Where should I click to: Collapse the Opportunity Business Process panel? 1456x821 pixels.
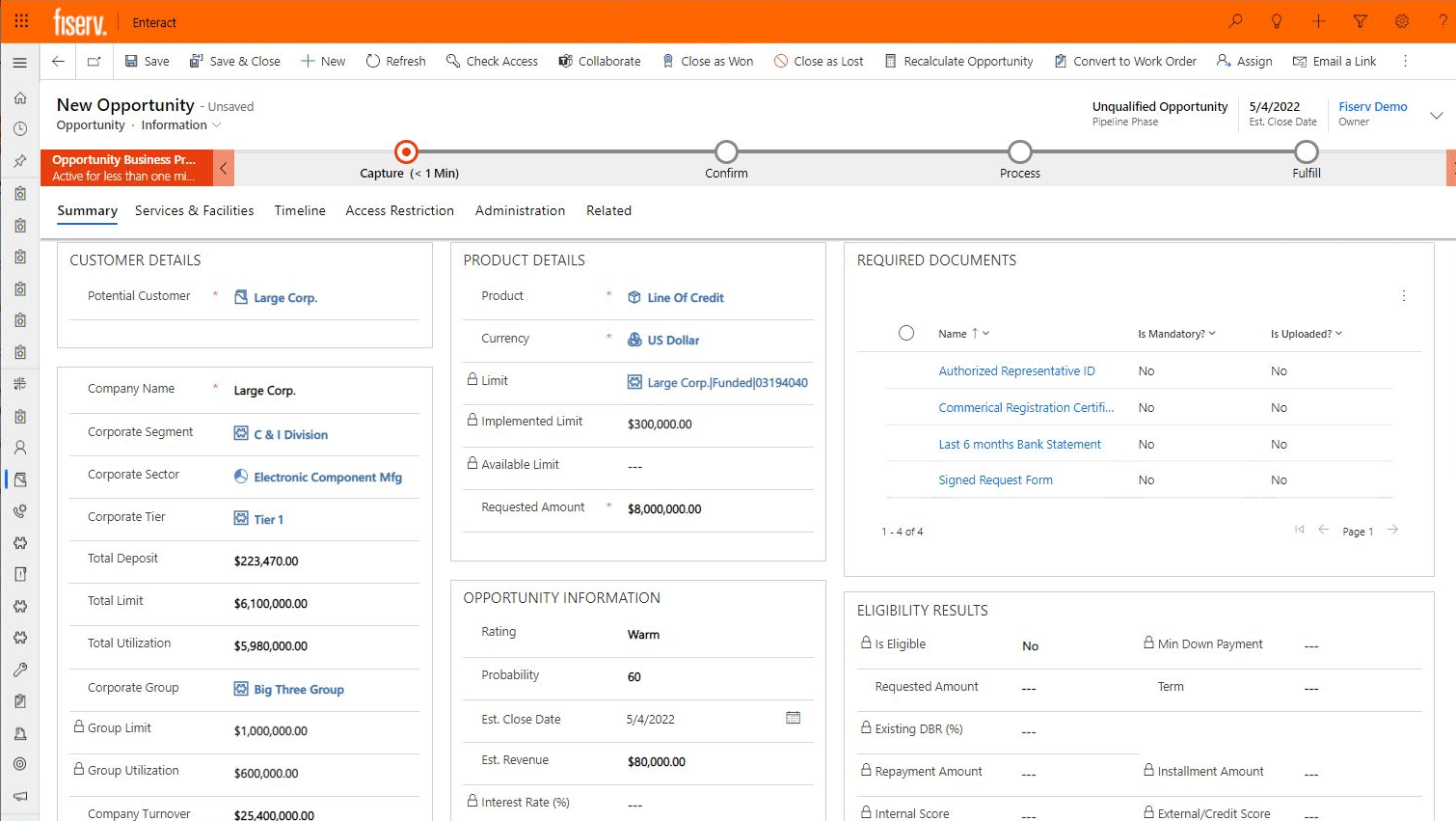(223, 167)
